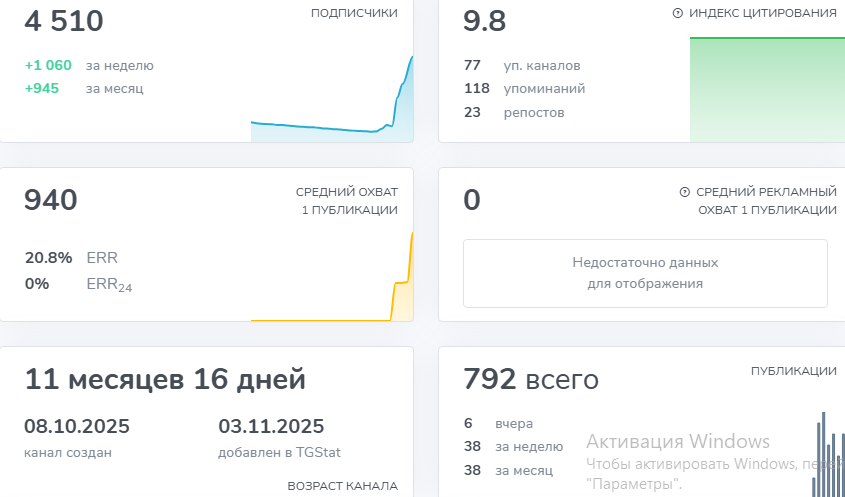845x497 pixels.
Task: Click the +945 monthly growth value
Action: point(41,88)
